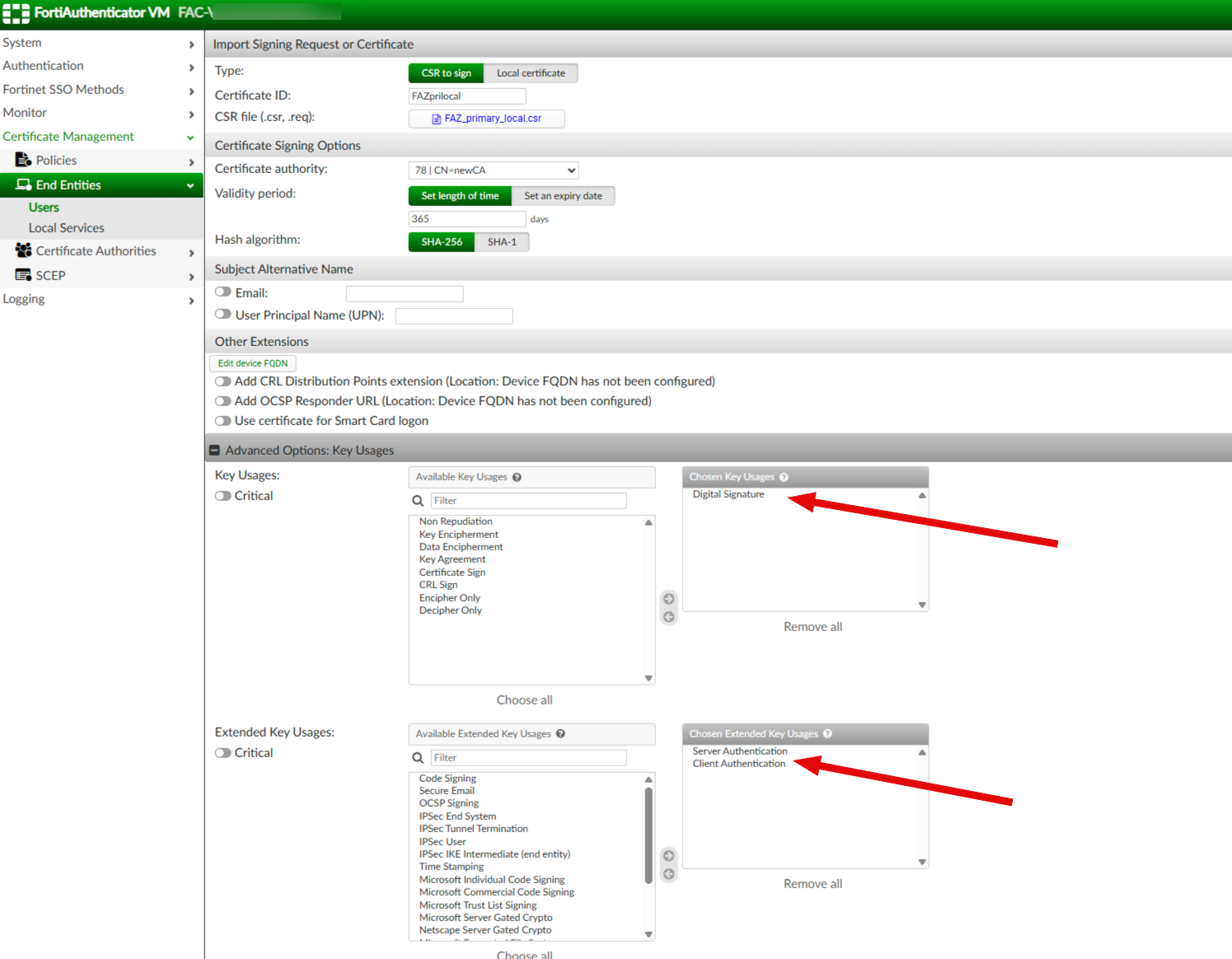The image size is (1232, 959).
Task: Click the add arrow between Key Usages lists
Action: 669,599
